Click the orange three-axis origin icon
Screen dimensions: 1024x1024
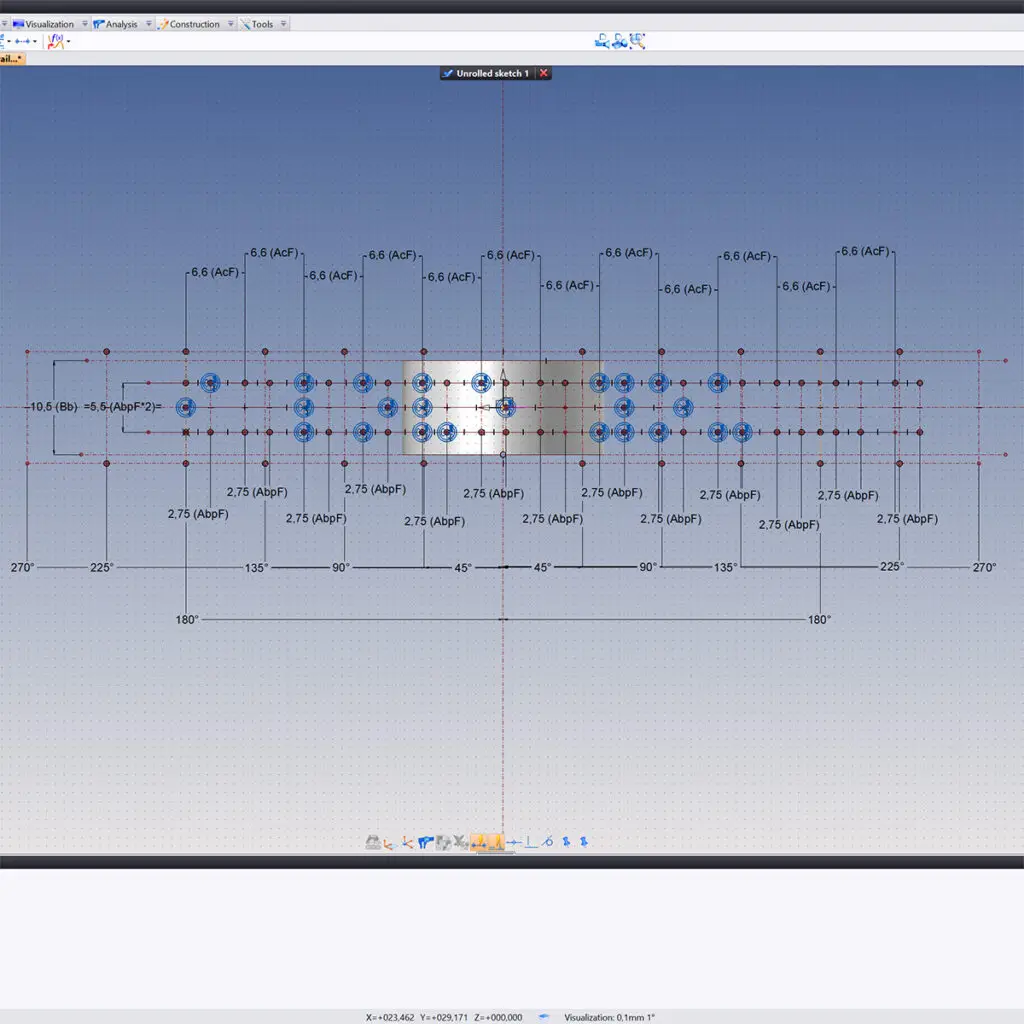(x=408, y=842)
